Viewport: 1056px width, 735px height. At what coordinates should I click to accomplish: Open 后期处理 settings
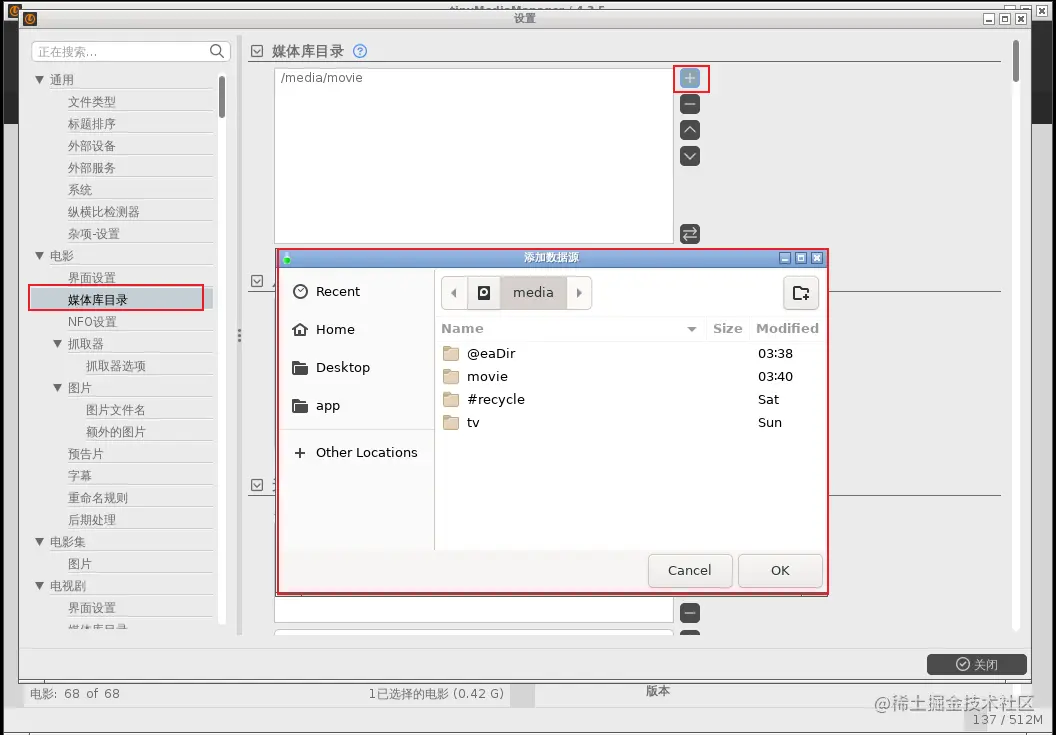[92, 520]
